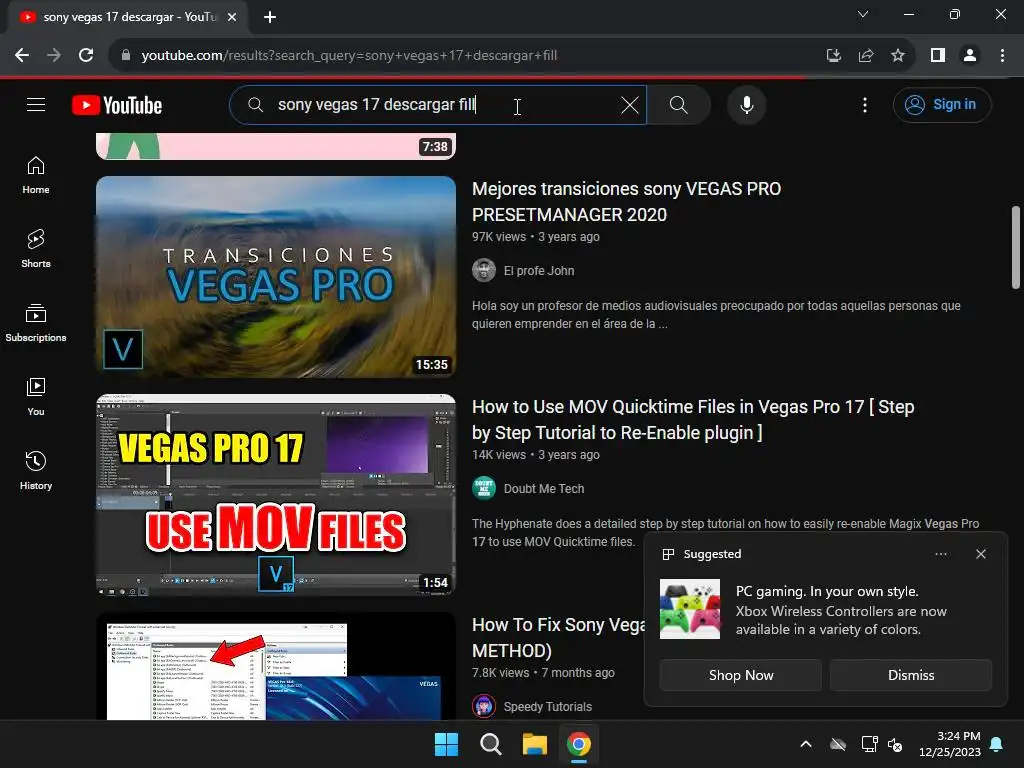Play the Use MOV Files thumbnail

[x=276, y=494]
